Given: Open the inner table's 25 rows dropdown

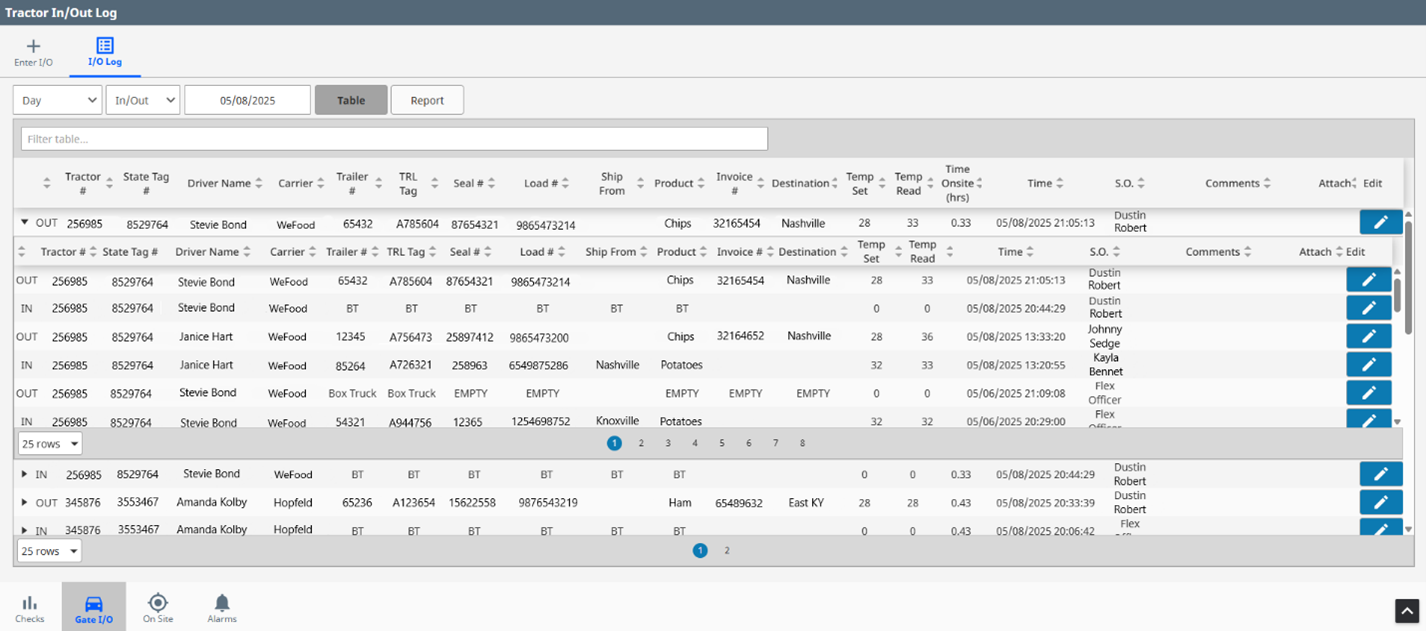Looking at the screenshot, I should [49, 444].
